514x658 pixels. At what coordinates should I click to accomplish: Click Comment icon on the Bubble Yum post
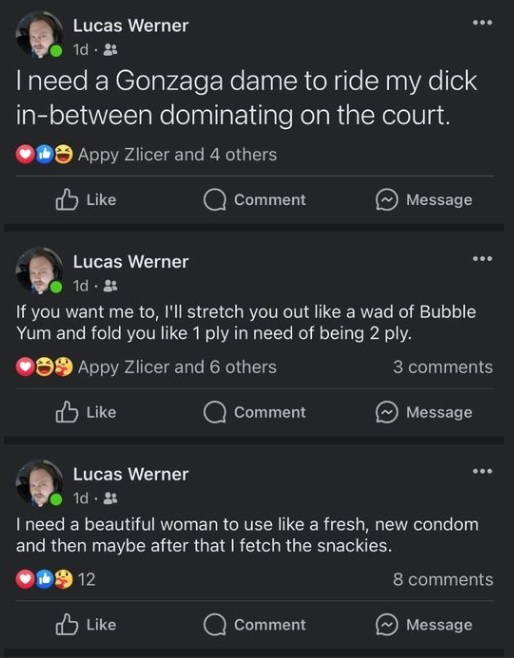tap(215, 412)
